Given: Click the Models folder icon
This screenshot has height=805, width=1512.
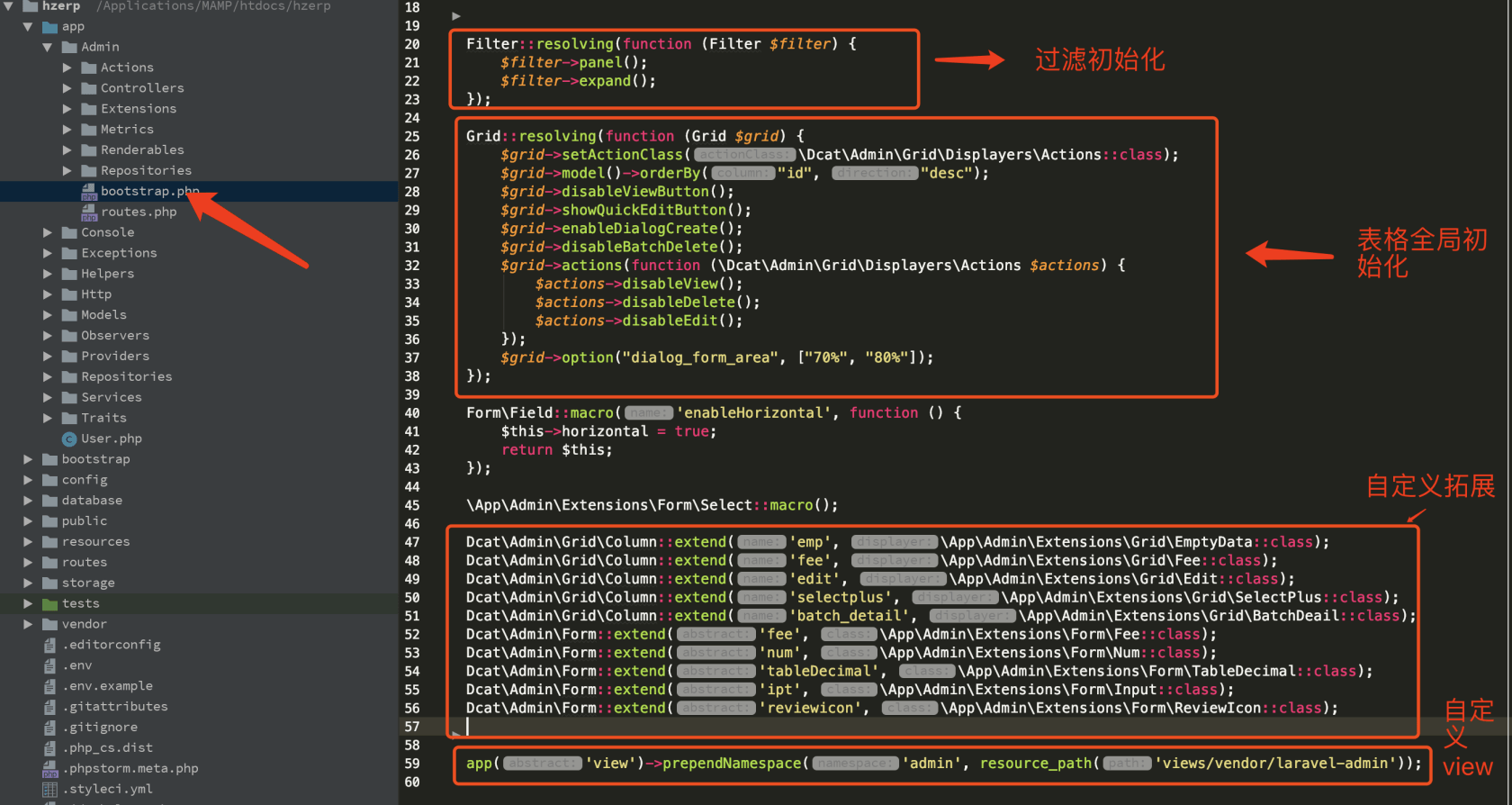Looking at the screenshot, I should coord(69,315).
